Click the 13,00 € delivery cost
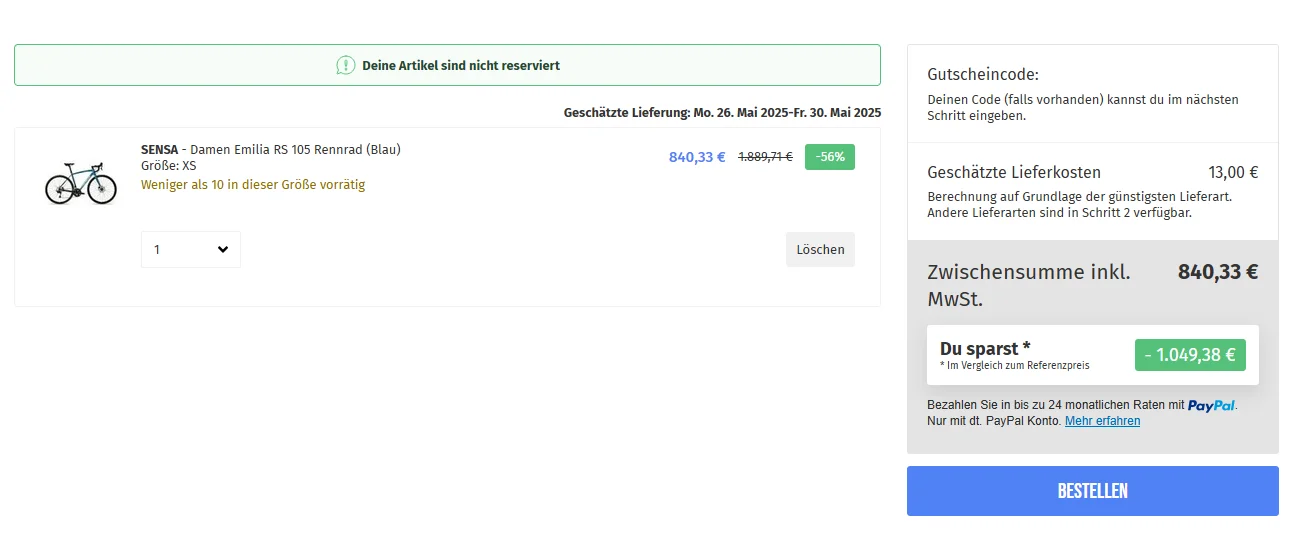Image resolution: width=1290 pixels, height=536 pixels. click(1233, 172)
